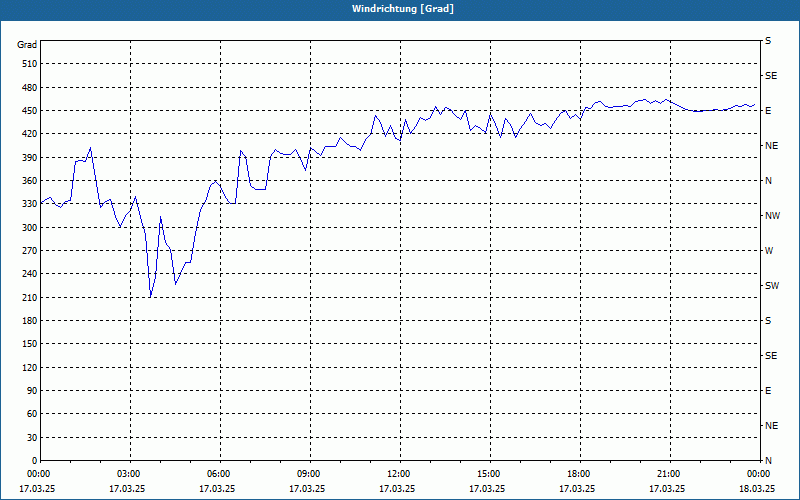Screen dimensions: 800x500
Task: Click the "15:00" time label
Action: point(490,474)
